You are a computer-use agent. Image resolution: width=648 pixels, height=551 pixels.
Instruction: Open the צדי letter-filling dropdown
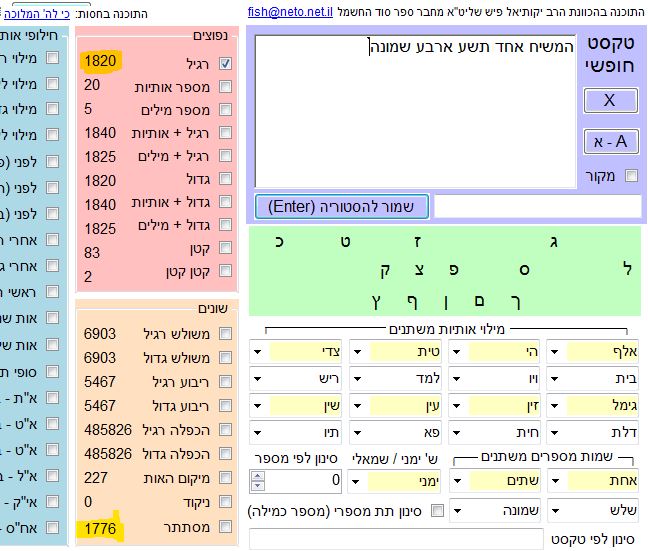(258, 352)
